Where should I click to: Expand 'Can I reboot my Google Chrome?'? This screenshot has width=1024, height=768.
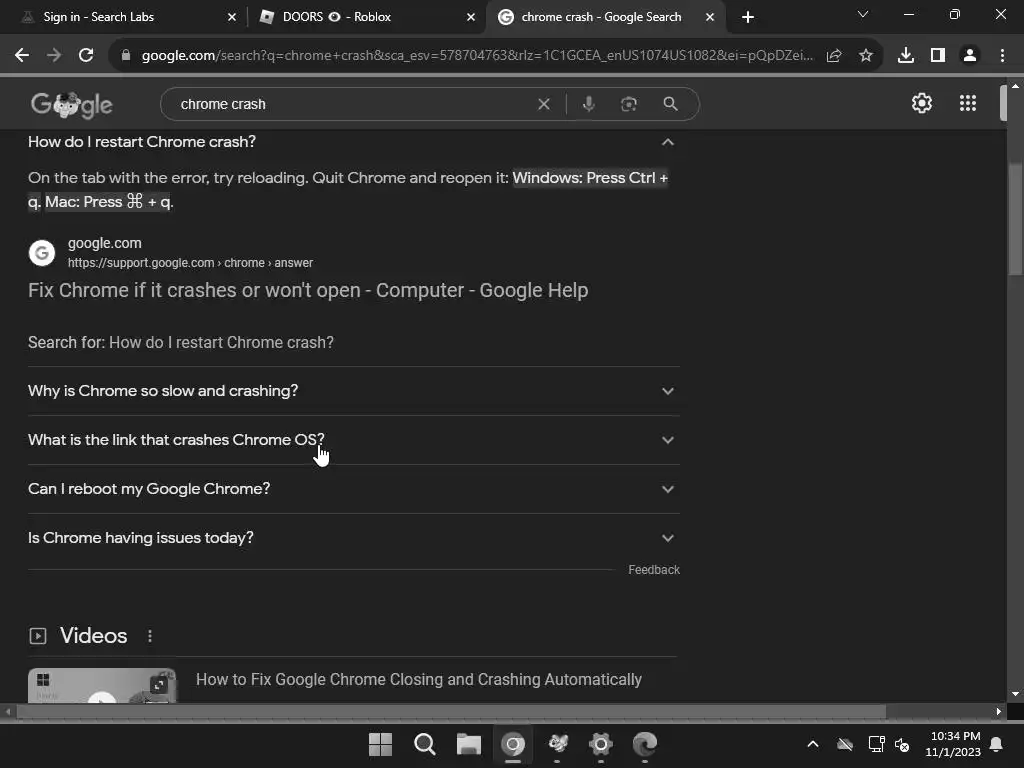coord(354,488)
